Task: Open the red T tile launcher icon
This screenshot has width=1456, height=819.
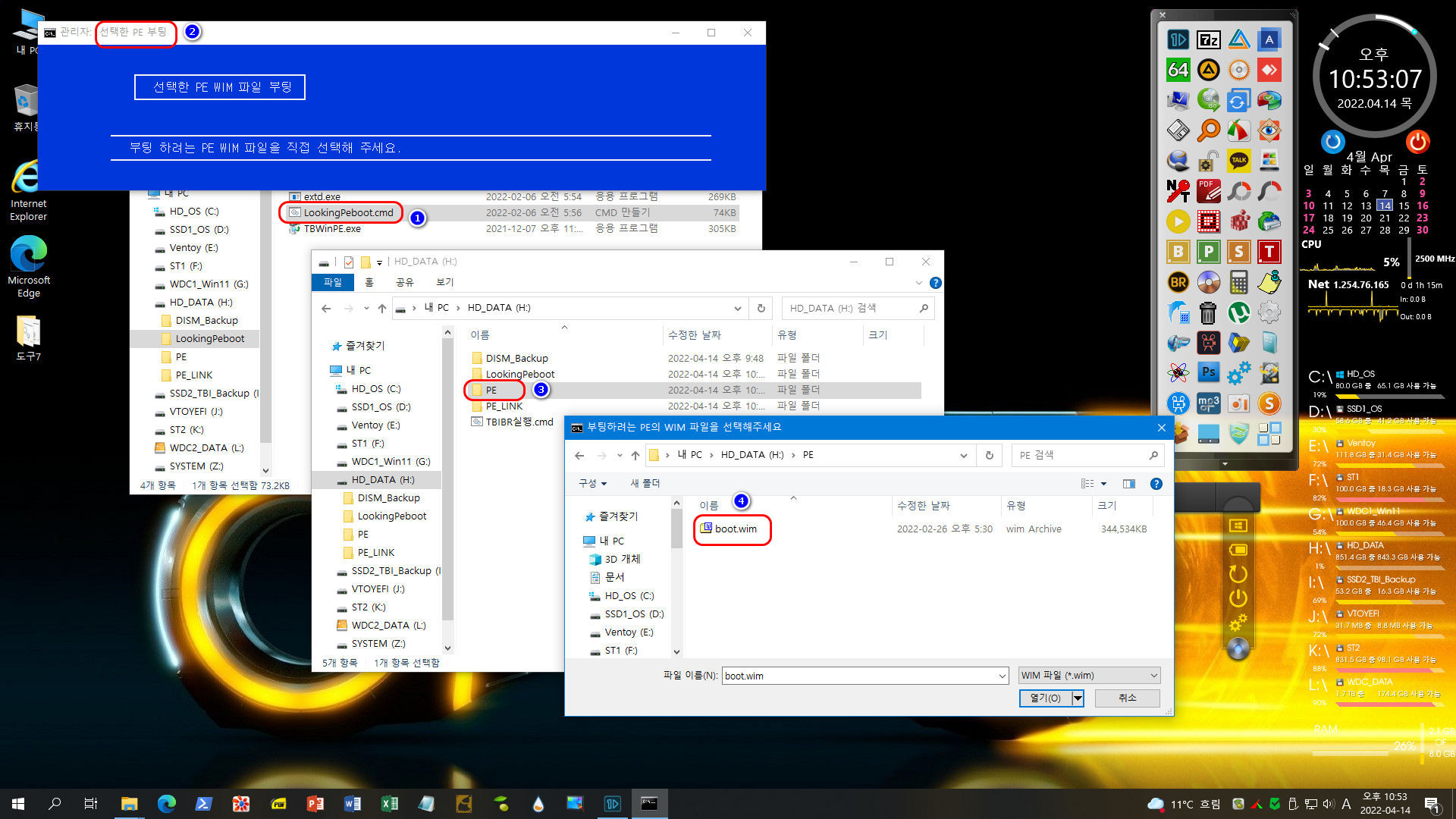Action: tap(1269, 252)
